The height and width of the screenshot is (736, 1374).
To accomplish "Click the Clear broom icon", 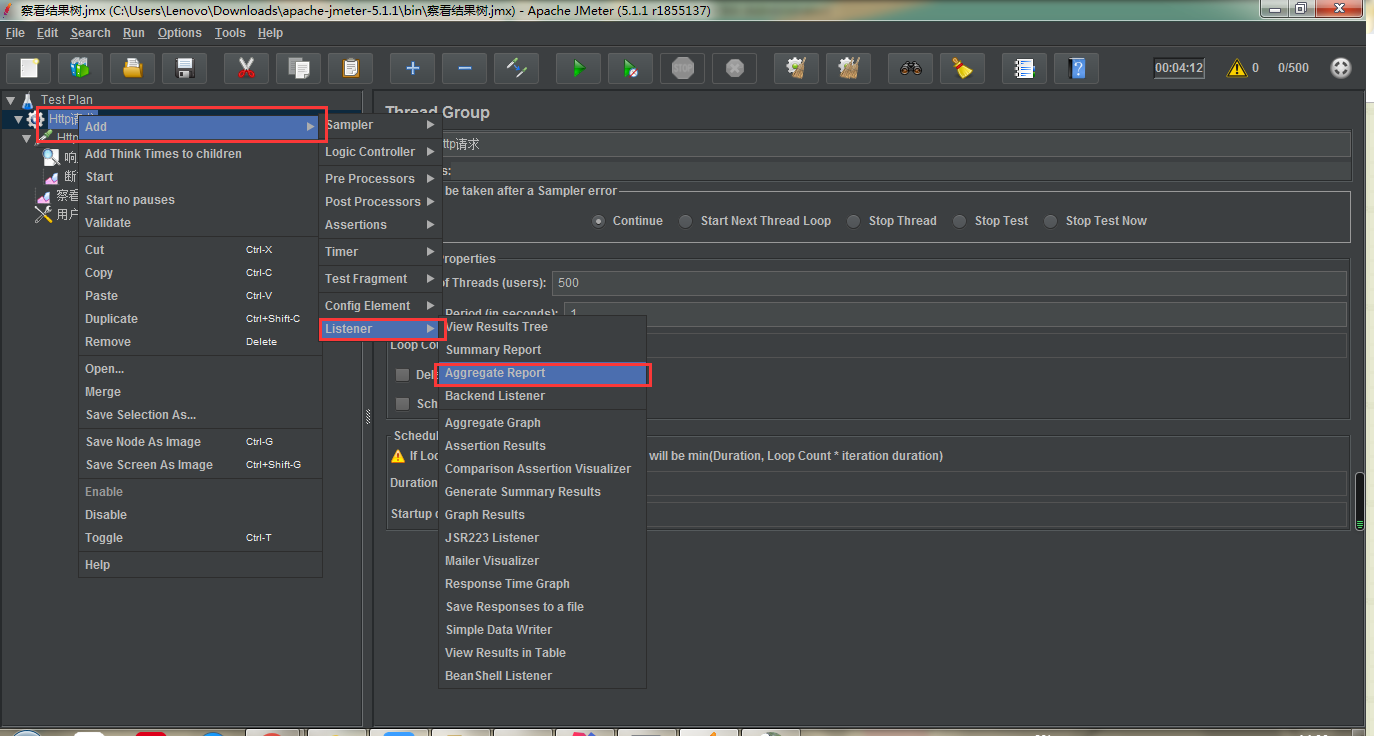I will coord(796,68).
